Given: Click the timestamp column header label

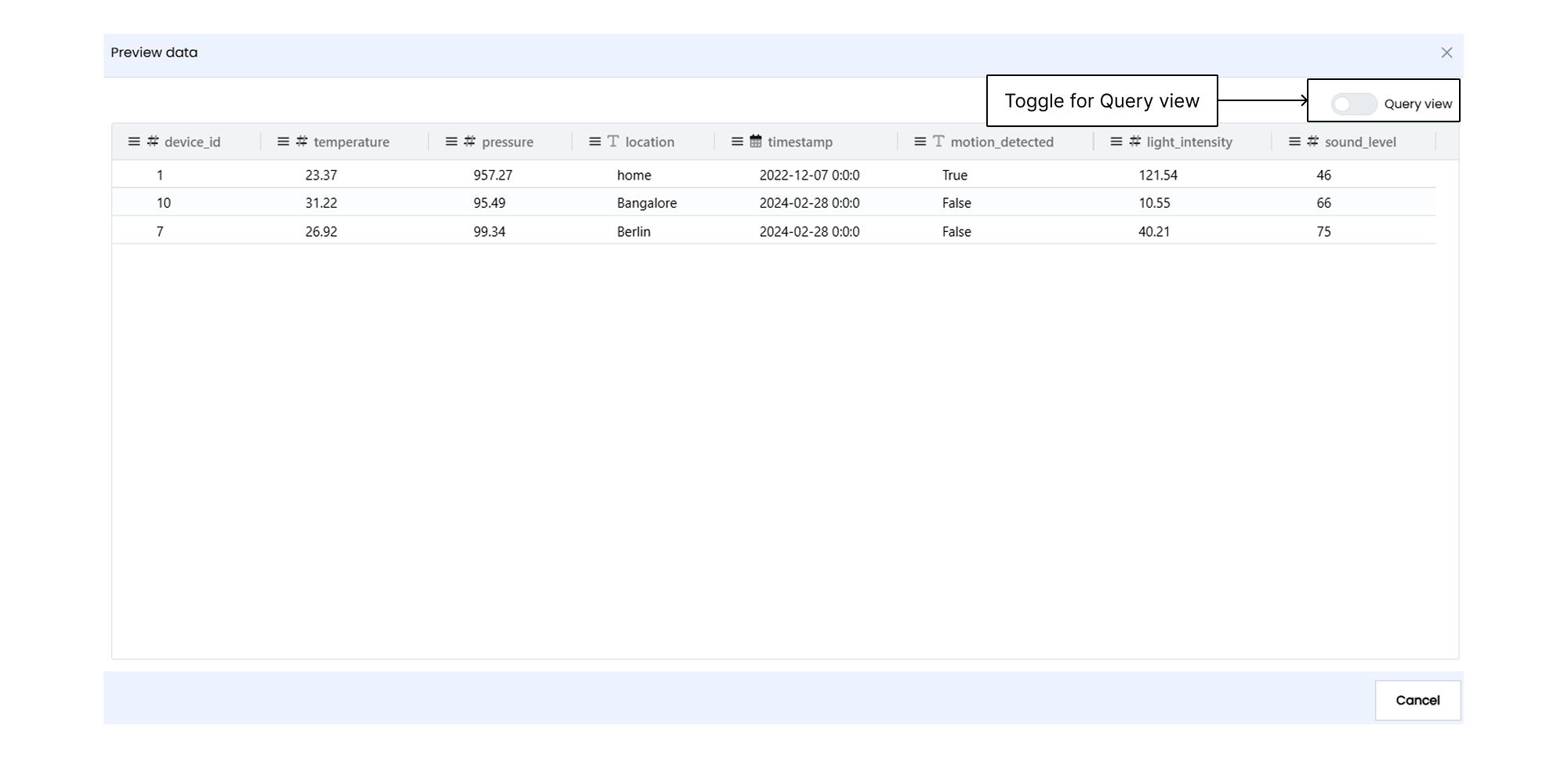Looking at the screenshot, I should [x=800, y=142].
